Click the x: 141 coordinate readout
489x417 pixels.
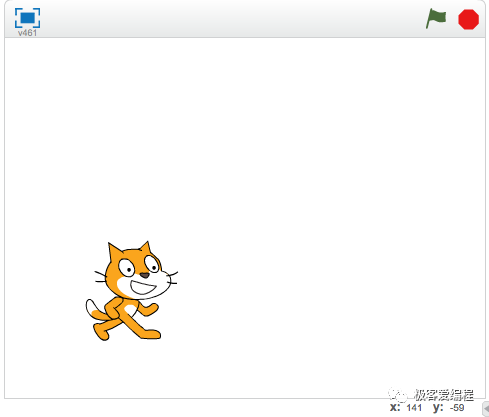[x=406, y=407]
